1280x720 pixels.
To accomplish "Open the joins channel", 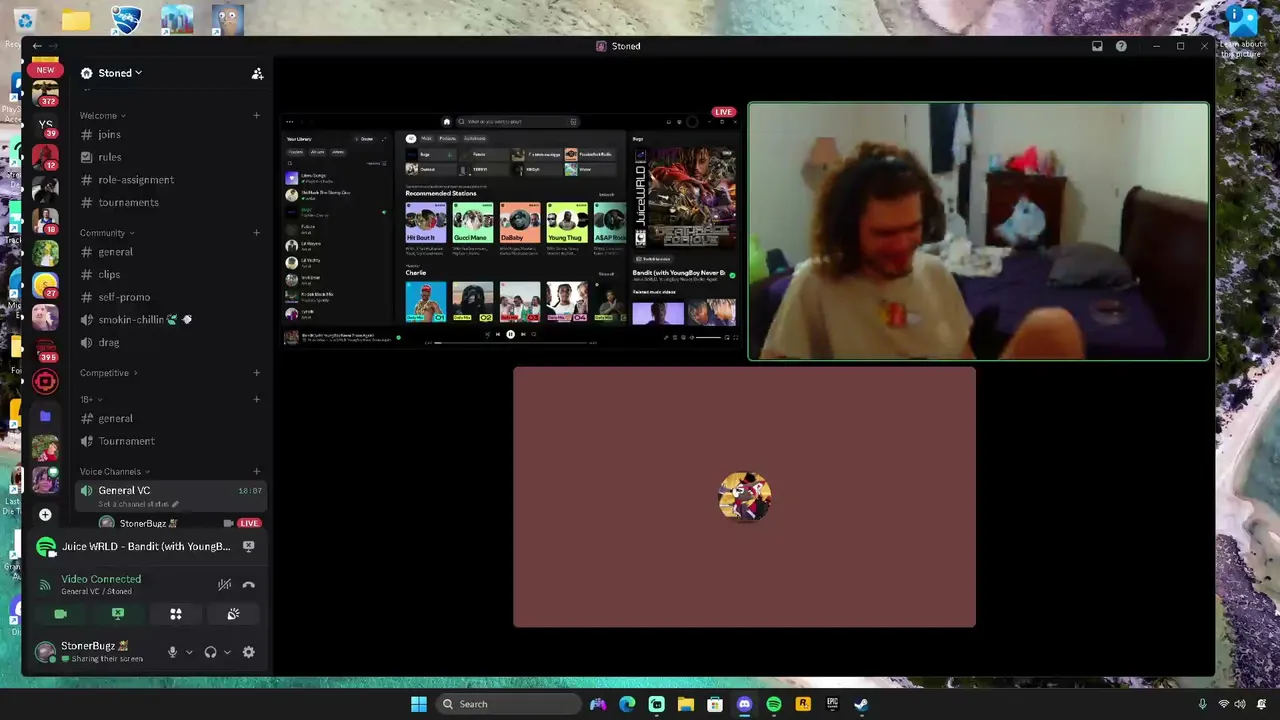I will [170, 135].
